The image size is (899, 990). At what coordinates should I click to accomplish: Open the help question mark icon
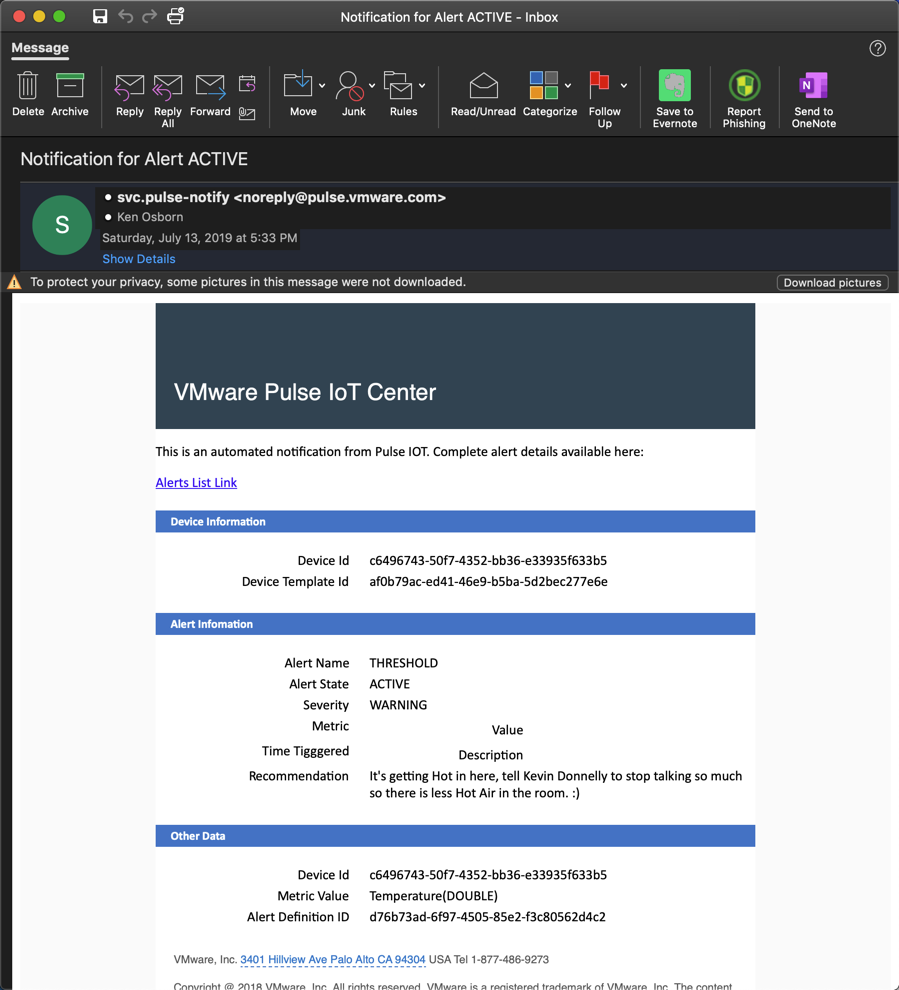(877, 48)
